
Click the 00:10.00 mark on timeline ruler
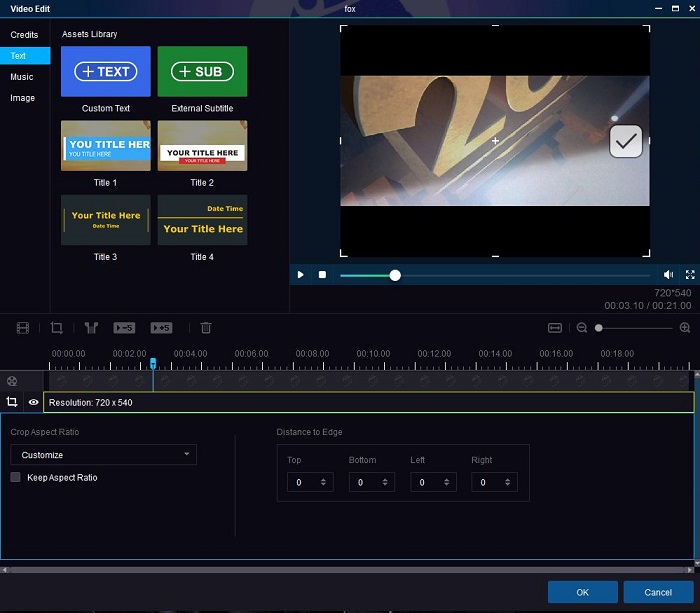373,354
